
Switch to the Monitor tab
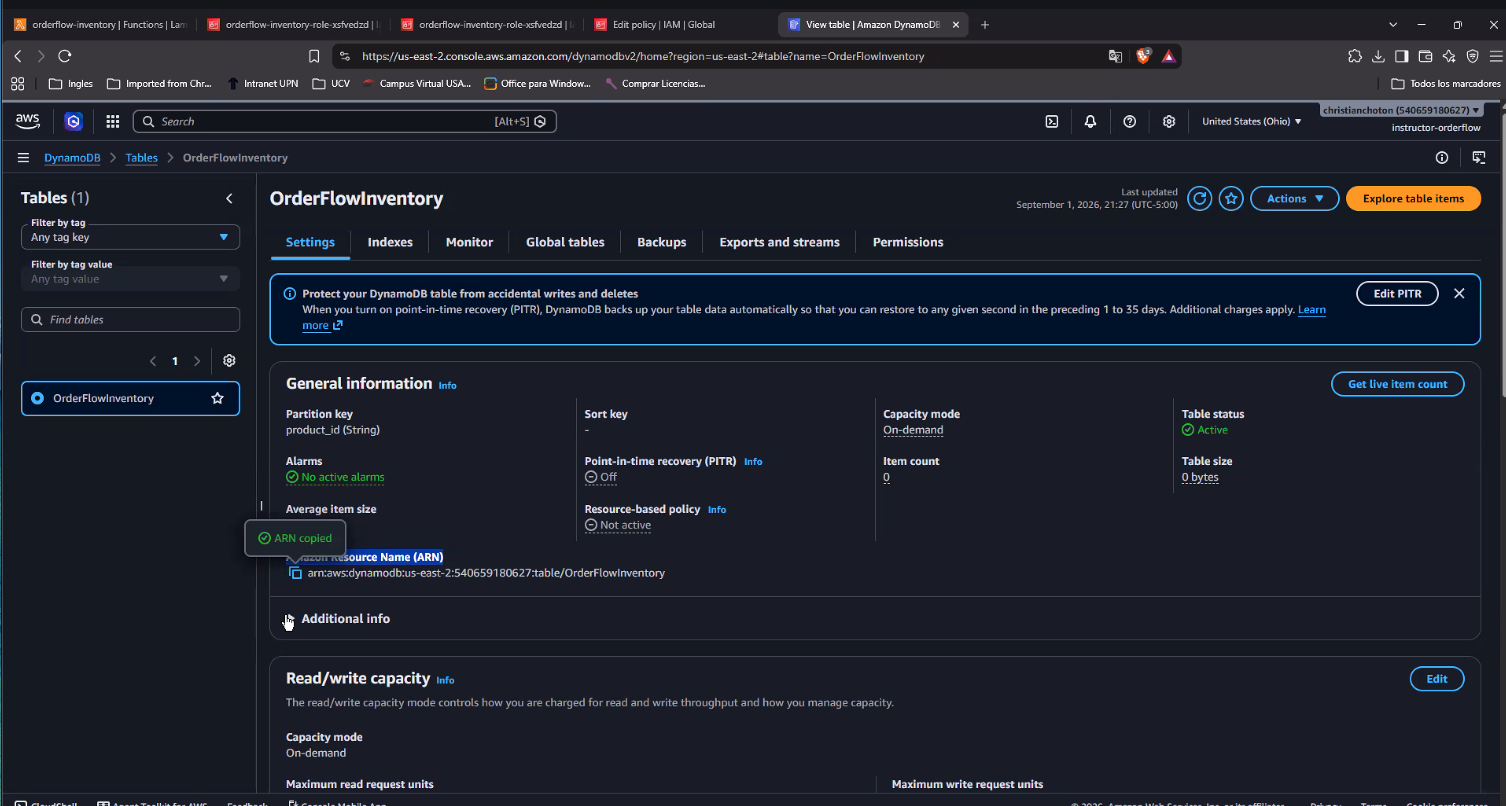(469, 242)
